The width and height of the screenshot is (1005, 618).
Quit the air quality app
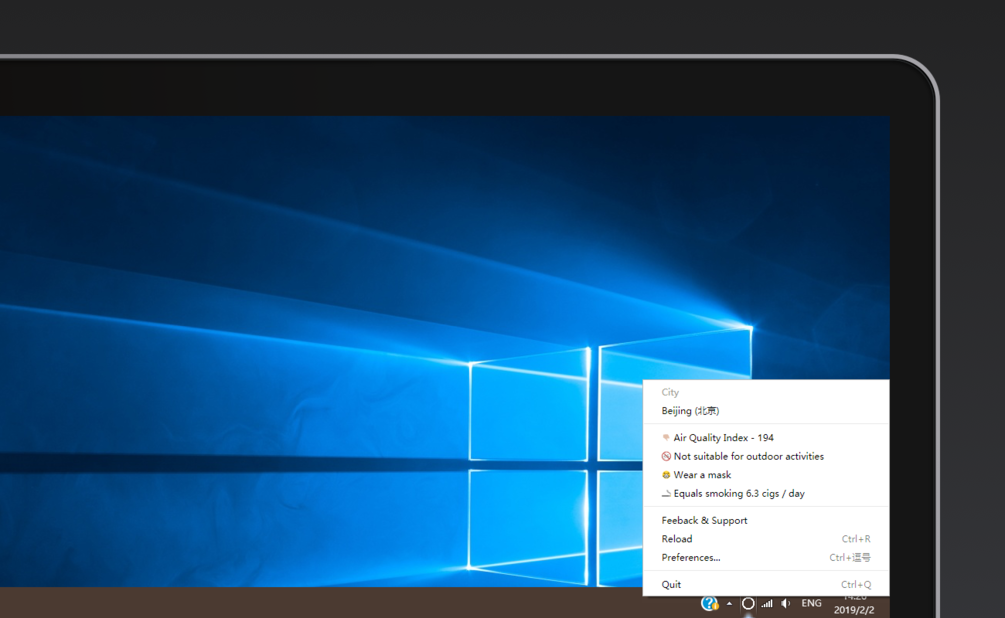coord(766,585)
